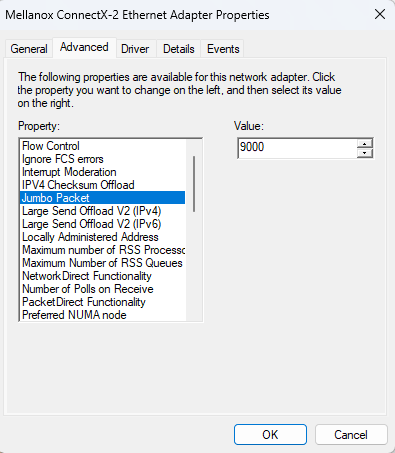Select Maximum number of RSS Processors
395x453 pixels.
(x=102, y=250)
